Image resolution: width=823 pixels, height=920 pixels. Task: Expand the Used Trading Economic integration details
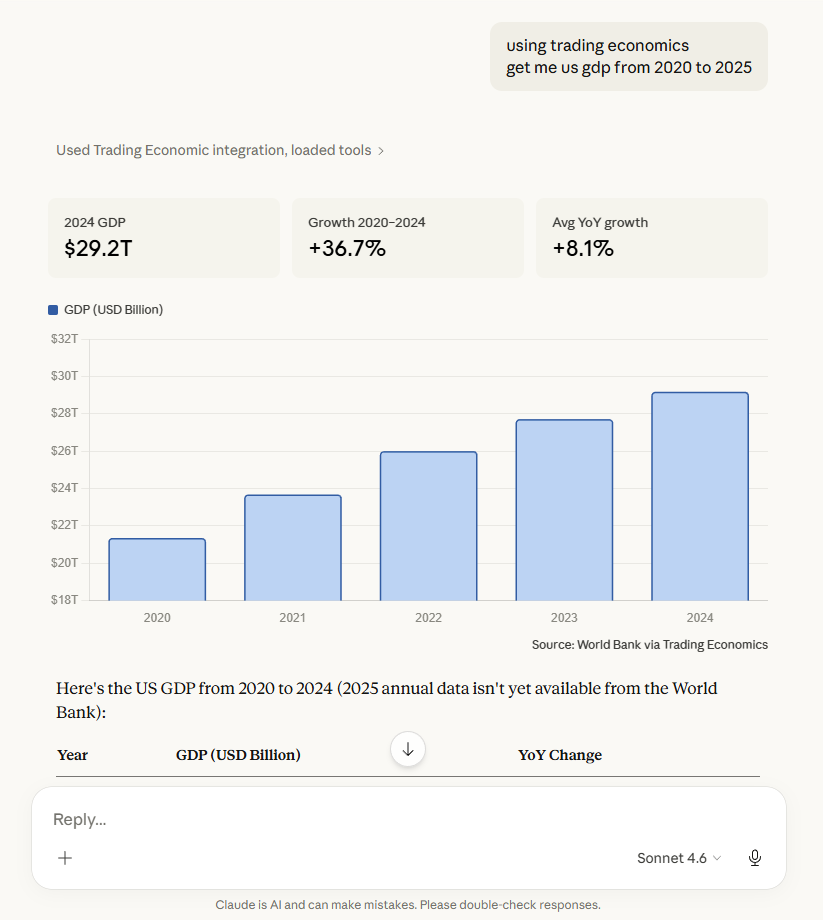213,150
